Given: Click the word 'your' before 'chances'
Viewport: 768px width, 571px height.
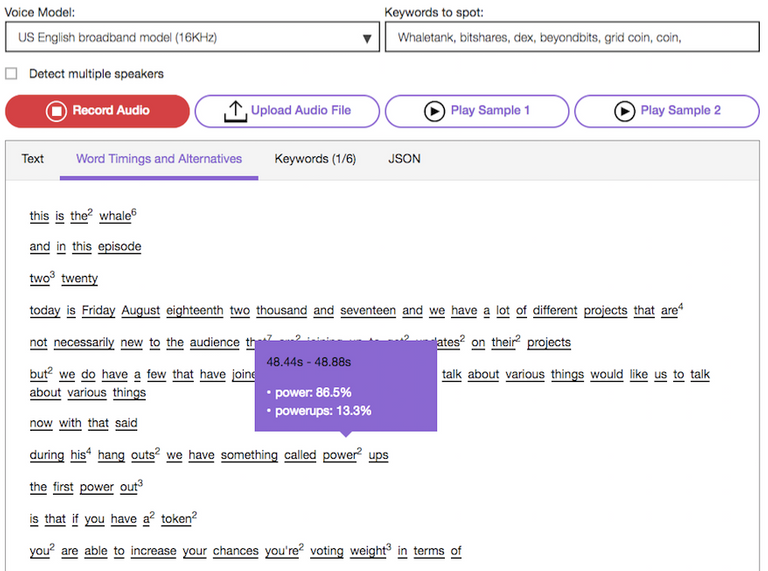Looking at the screenshot, I should click(194, 551).
